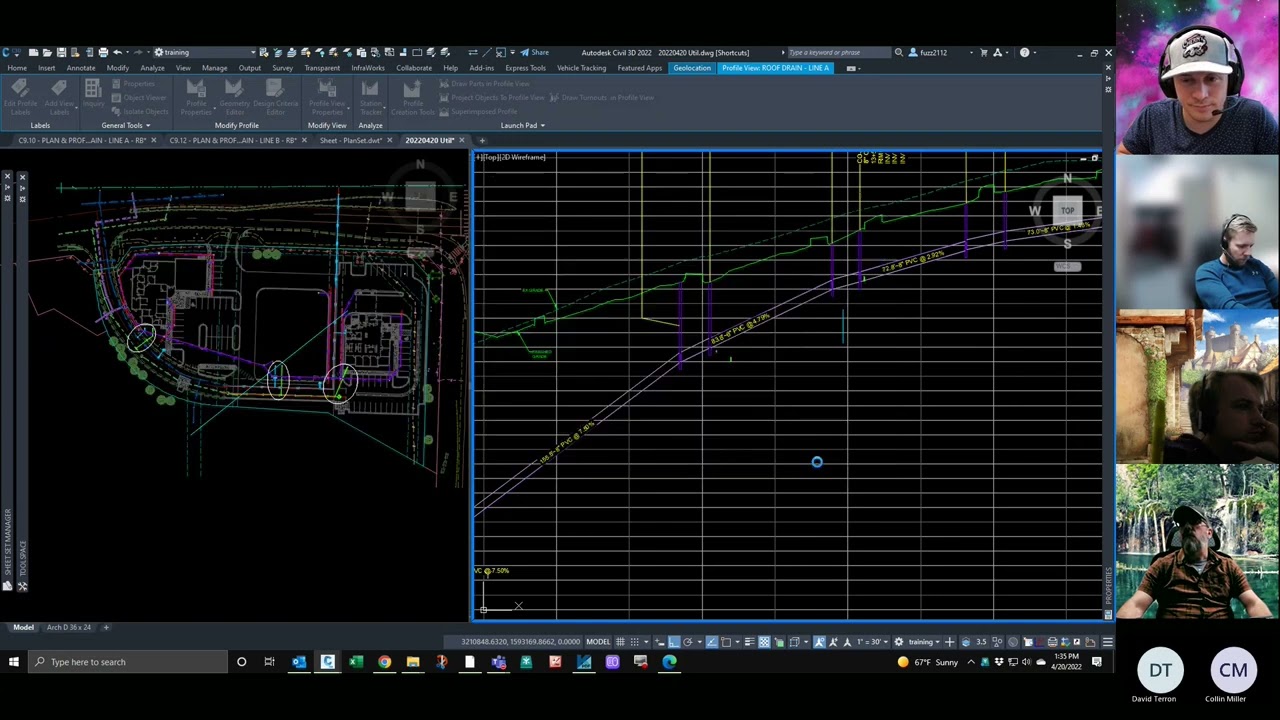1280x720 pixels.
Task: Open status bar customization menu icon
Action: [x=1107, y=642]
